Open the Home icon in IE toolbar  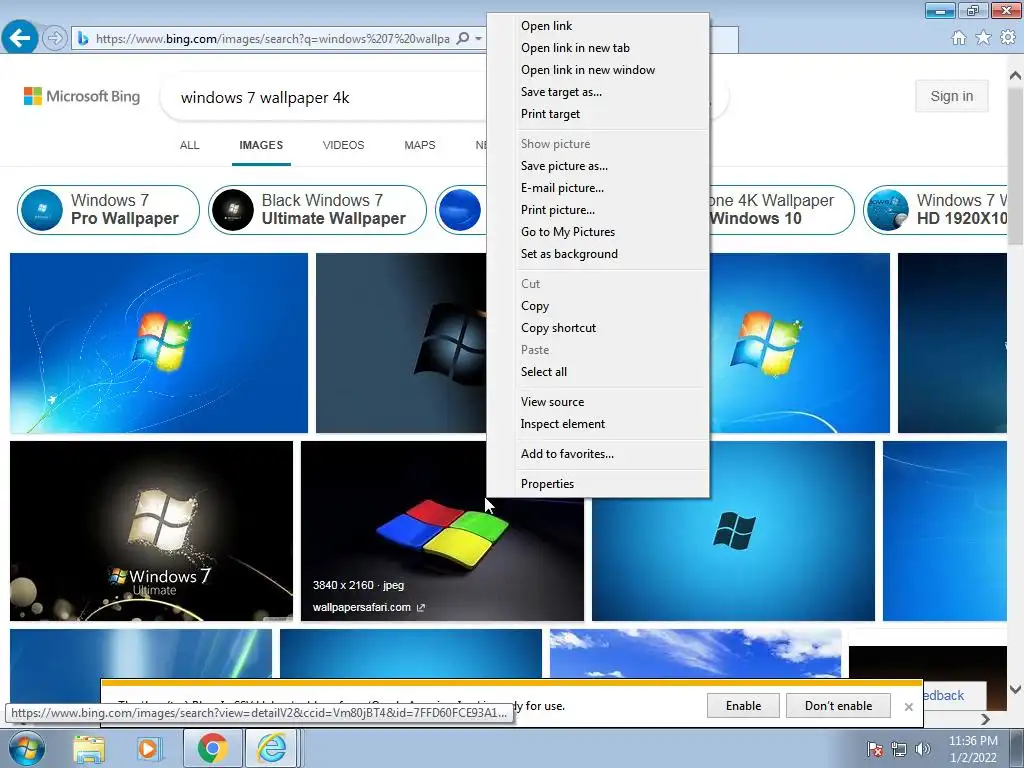pos(959,38)
